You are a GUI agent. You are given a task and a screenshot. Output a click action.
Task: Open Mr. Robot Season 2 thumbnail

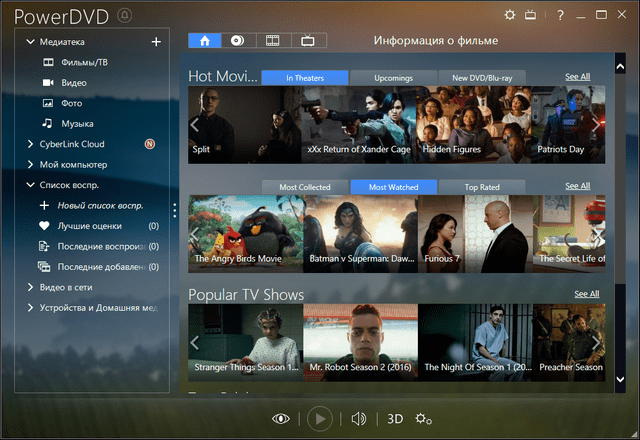(x=361, y=343)
